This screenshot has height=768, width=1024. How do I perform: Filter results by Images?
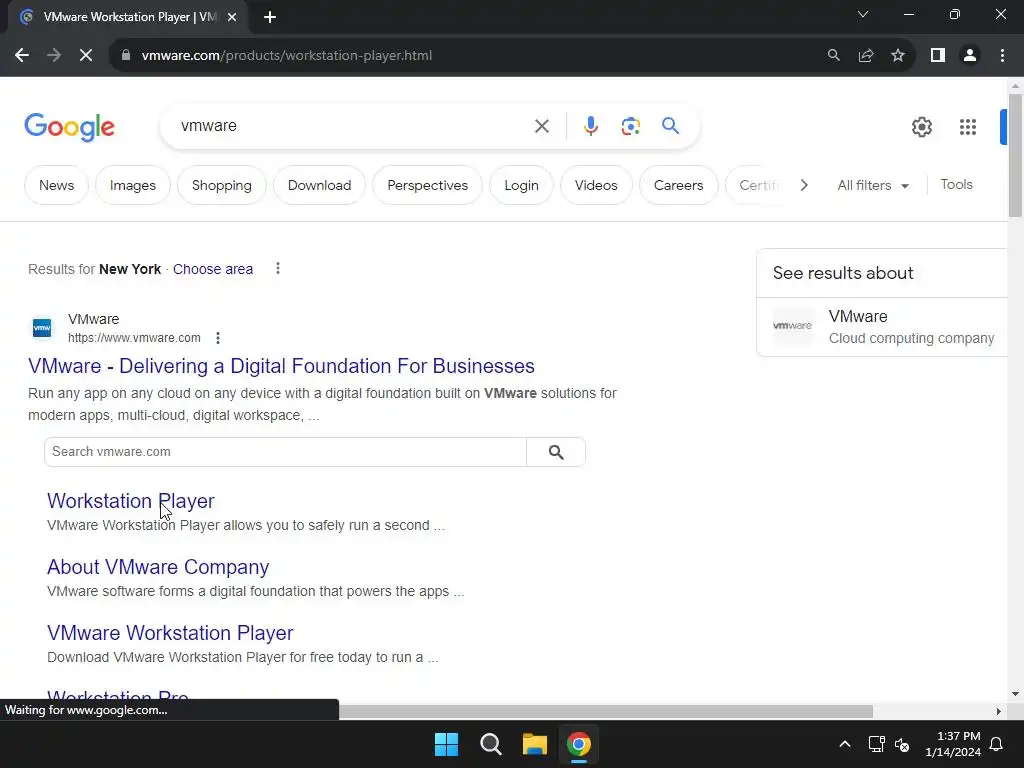point(133,185)
